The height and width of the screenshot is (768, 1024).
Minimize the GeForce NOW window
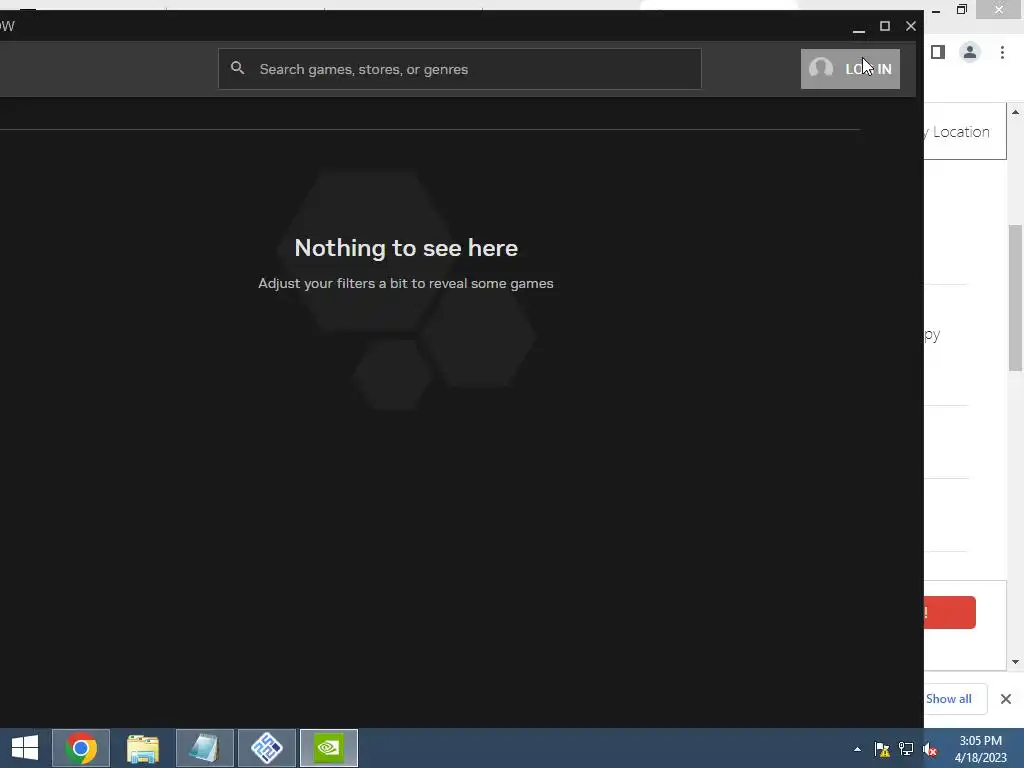coord(859,27)
